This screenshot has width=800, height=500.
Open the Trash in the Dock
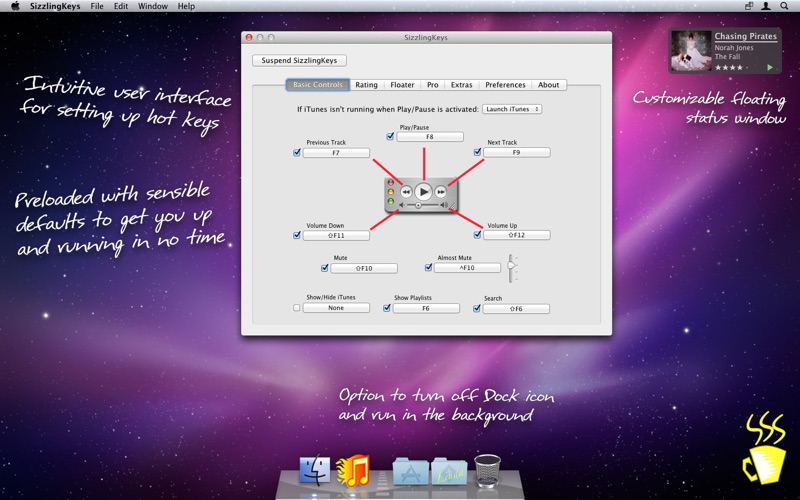pos(487,470)
